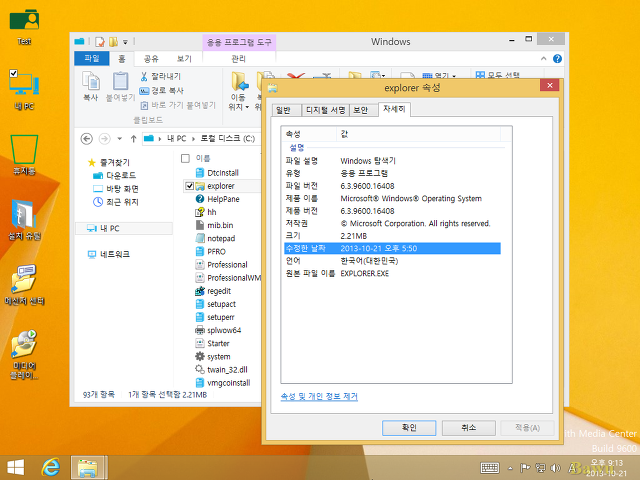
Task: Select the 미디어 플레이어 desktop icon
Action: 24,354
